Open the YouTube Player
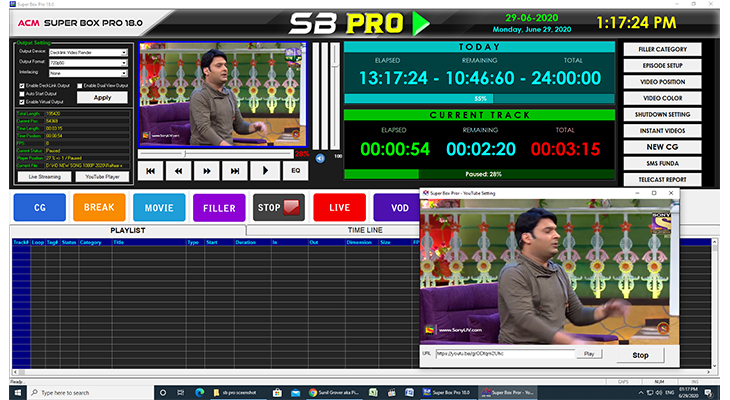Viewport: 730px width, 400px height. coord(101,175)
